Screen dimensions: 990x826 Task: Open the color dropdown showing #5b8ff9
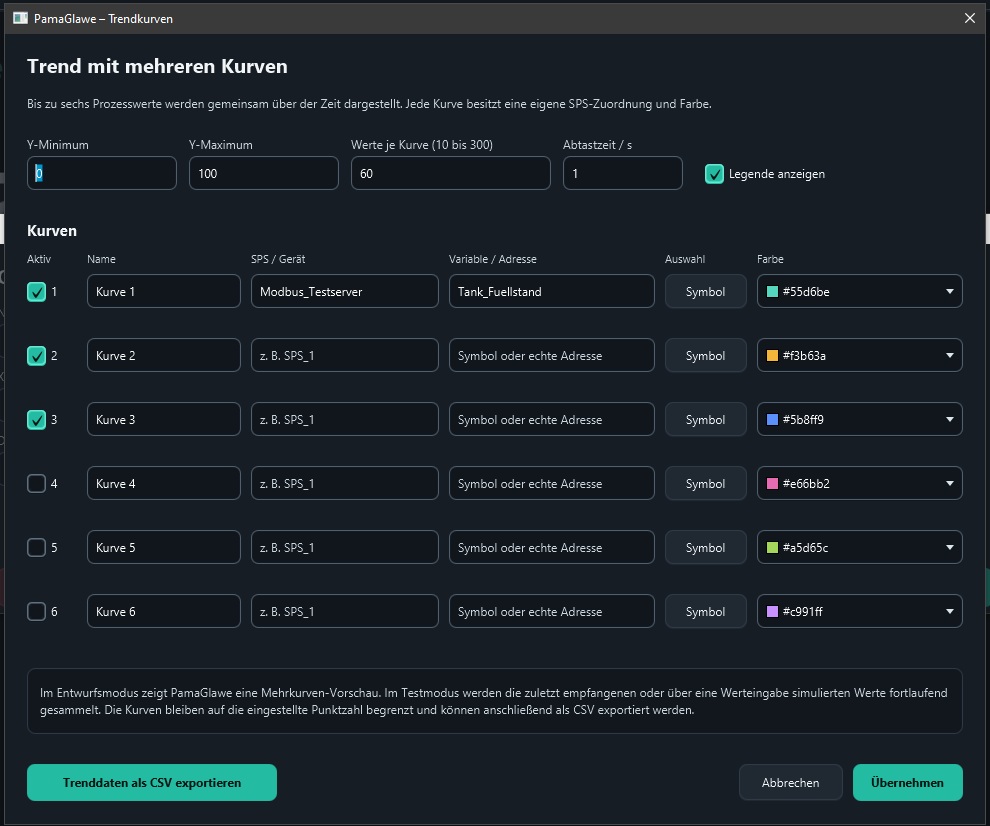pyautogui.click(x=859, y=419)
